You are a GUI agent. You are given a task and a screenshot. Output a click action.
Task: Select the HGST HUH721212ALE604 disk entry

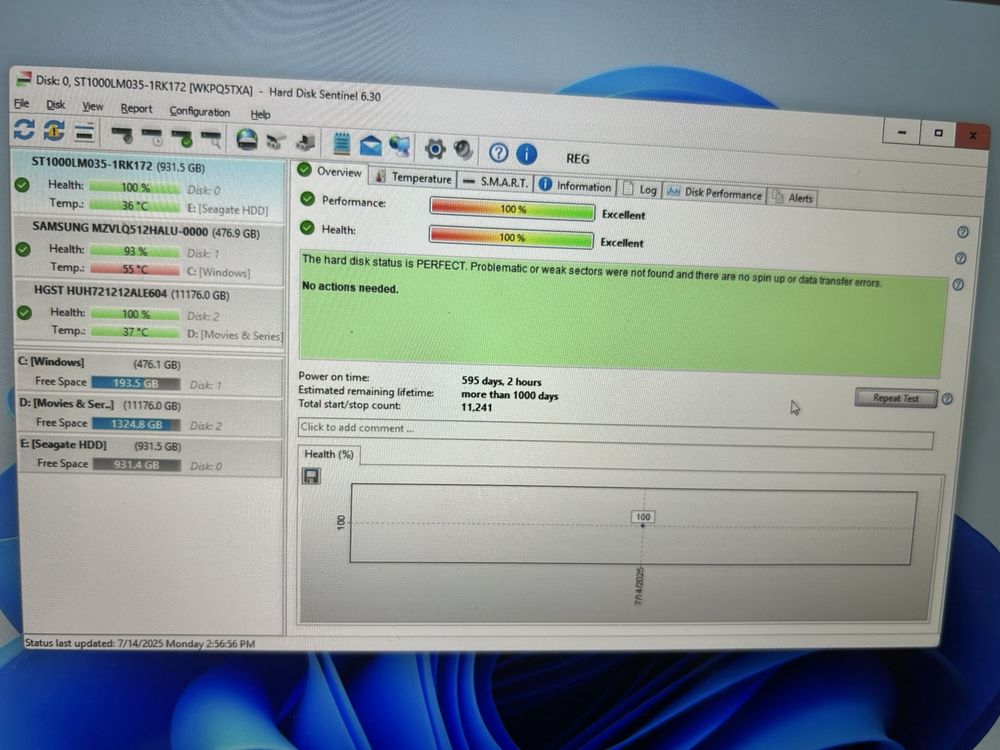click(149, 313)
